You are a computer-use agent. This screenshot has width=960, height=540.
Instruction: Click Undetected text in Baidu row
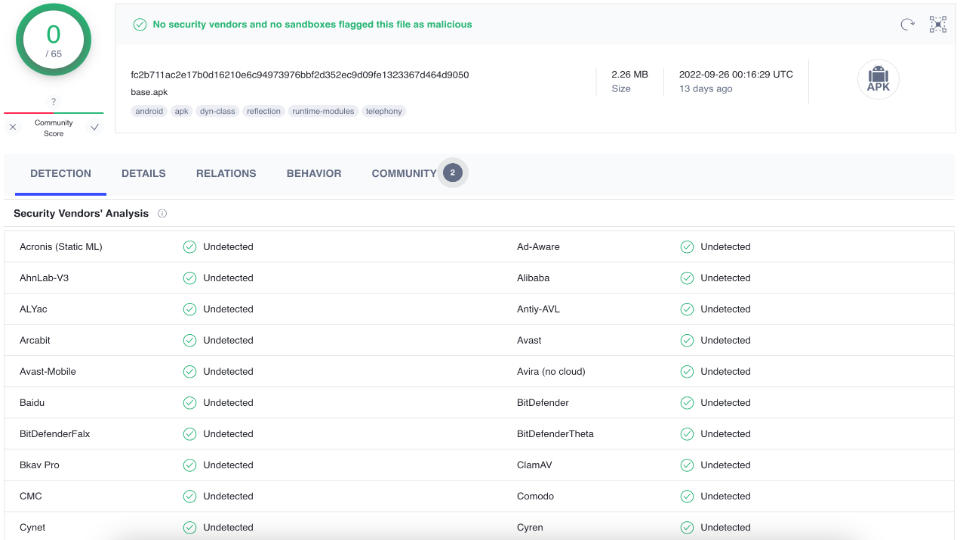(228, 403)
